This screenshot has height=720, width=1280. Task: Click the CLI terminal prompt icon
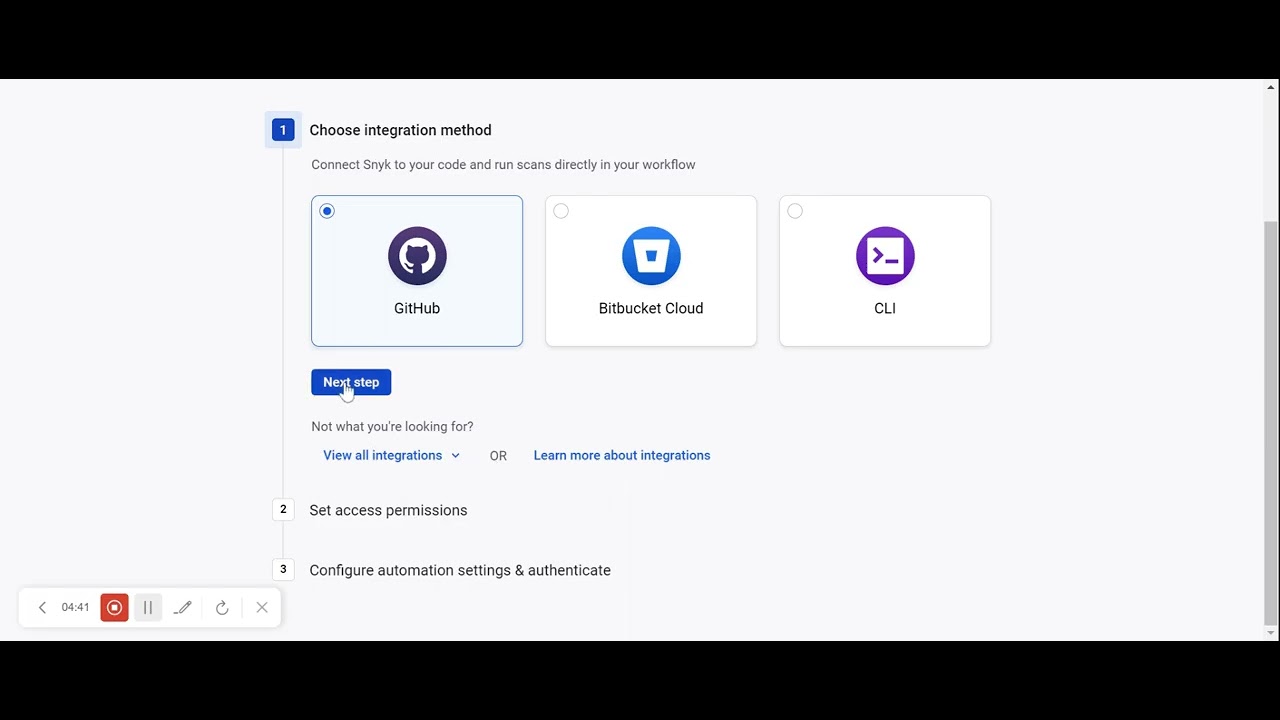[885, 256]
